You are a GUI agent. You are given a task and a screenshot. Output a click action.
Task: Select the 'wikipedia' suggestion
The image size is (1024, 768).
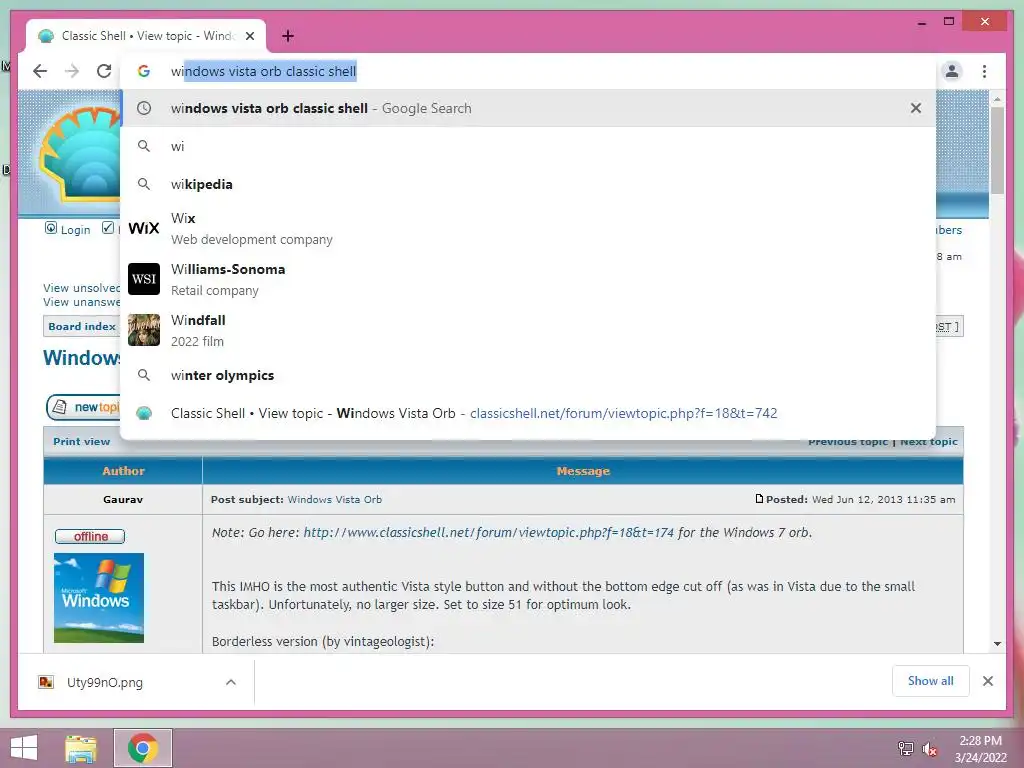(528, 184)
